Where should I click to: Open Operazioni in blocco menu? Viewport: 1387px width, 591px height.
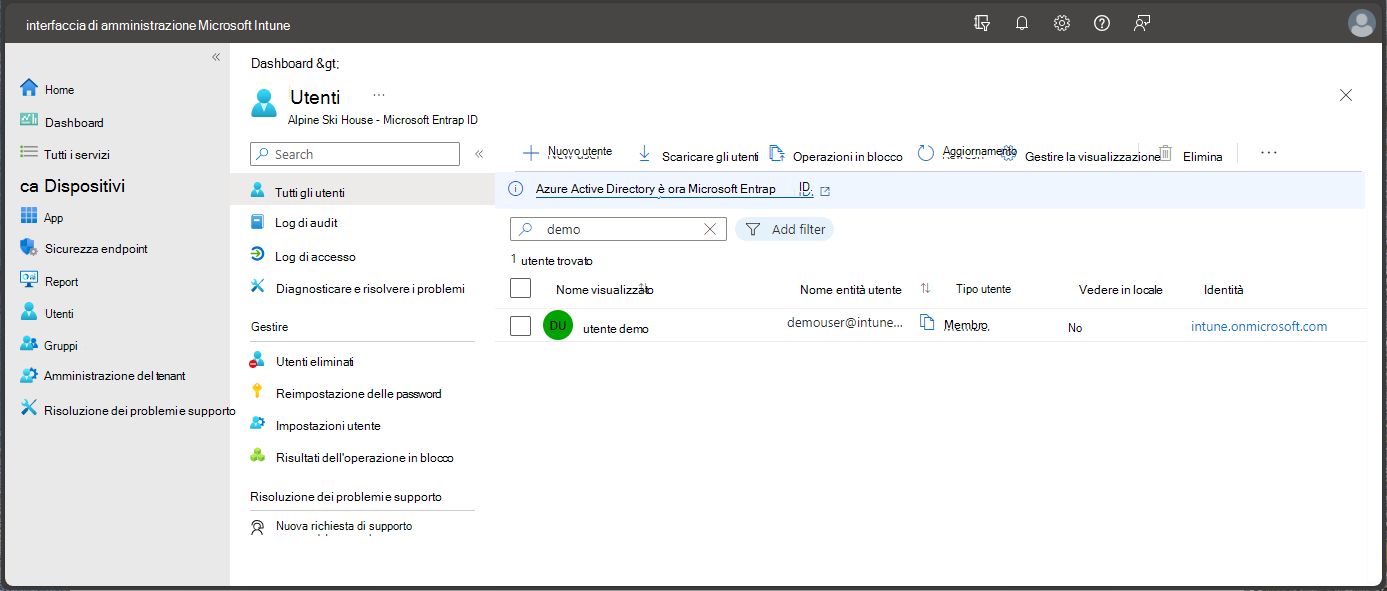(836, 155)
